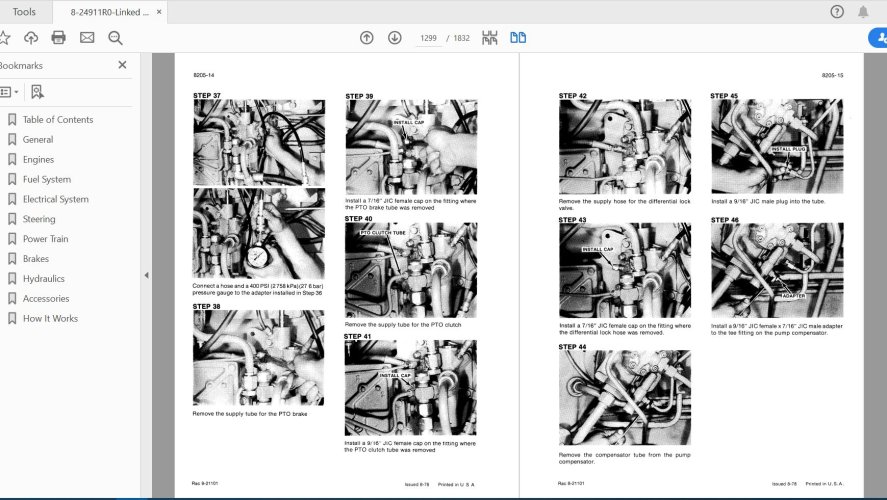This screenshot has width=887, height=500.
Task: Collapse the left navigation pane arrow
Action: coord(147,275)
